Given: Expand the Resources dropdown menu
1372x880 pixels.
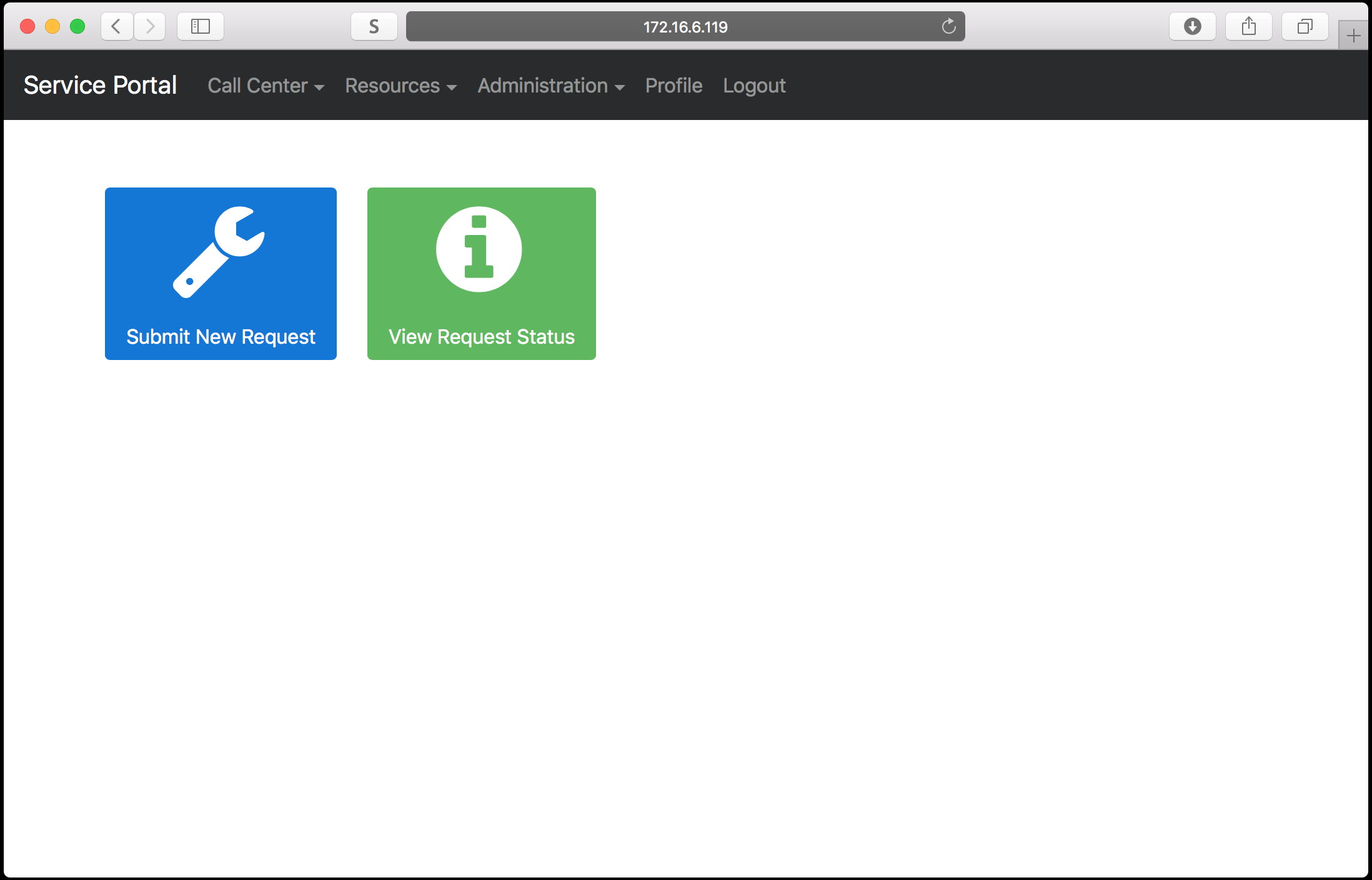Looking at the screenshot, I should pyautogui.click(x=400, y=86).
